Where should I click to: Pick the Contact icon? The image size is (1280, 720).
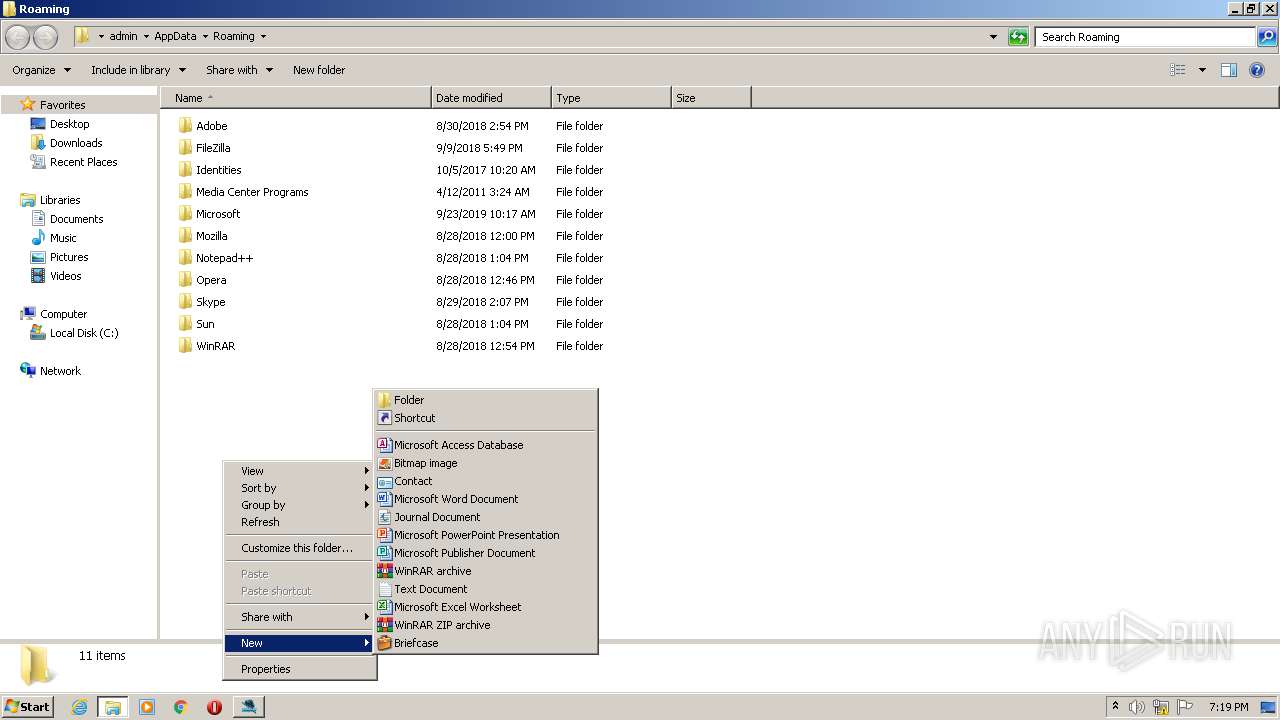pos(384,481)
